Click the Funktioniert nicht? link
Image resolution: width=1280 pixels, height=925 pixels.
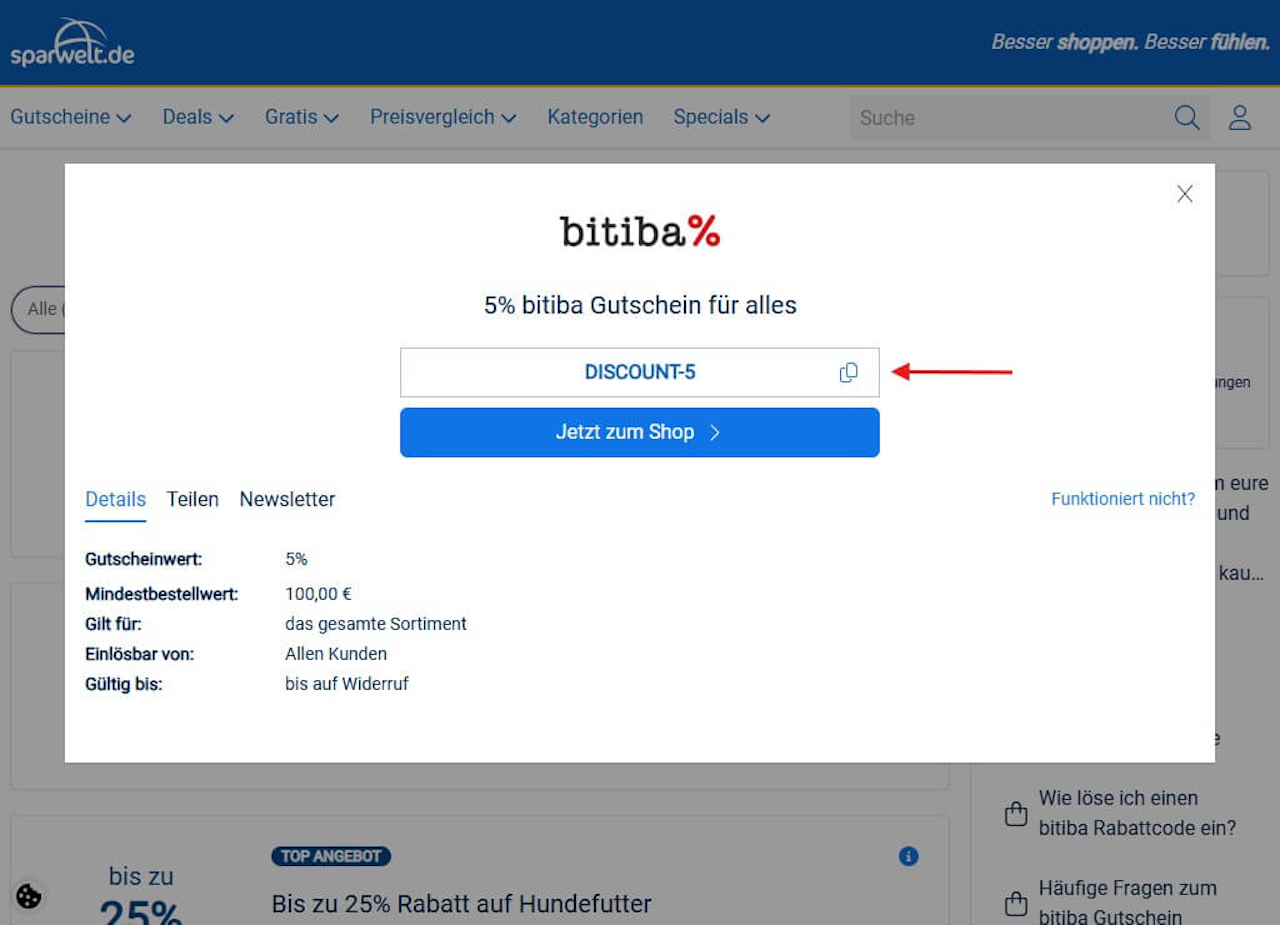(1123, 498)
